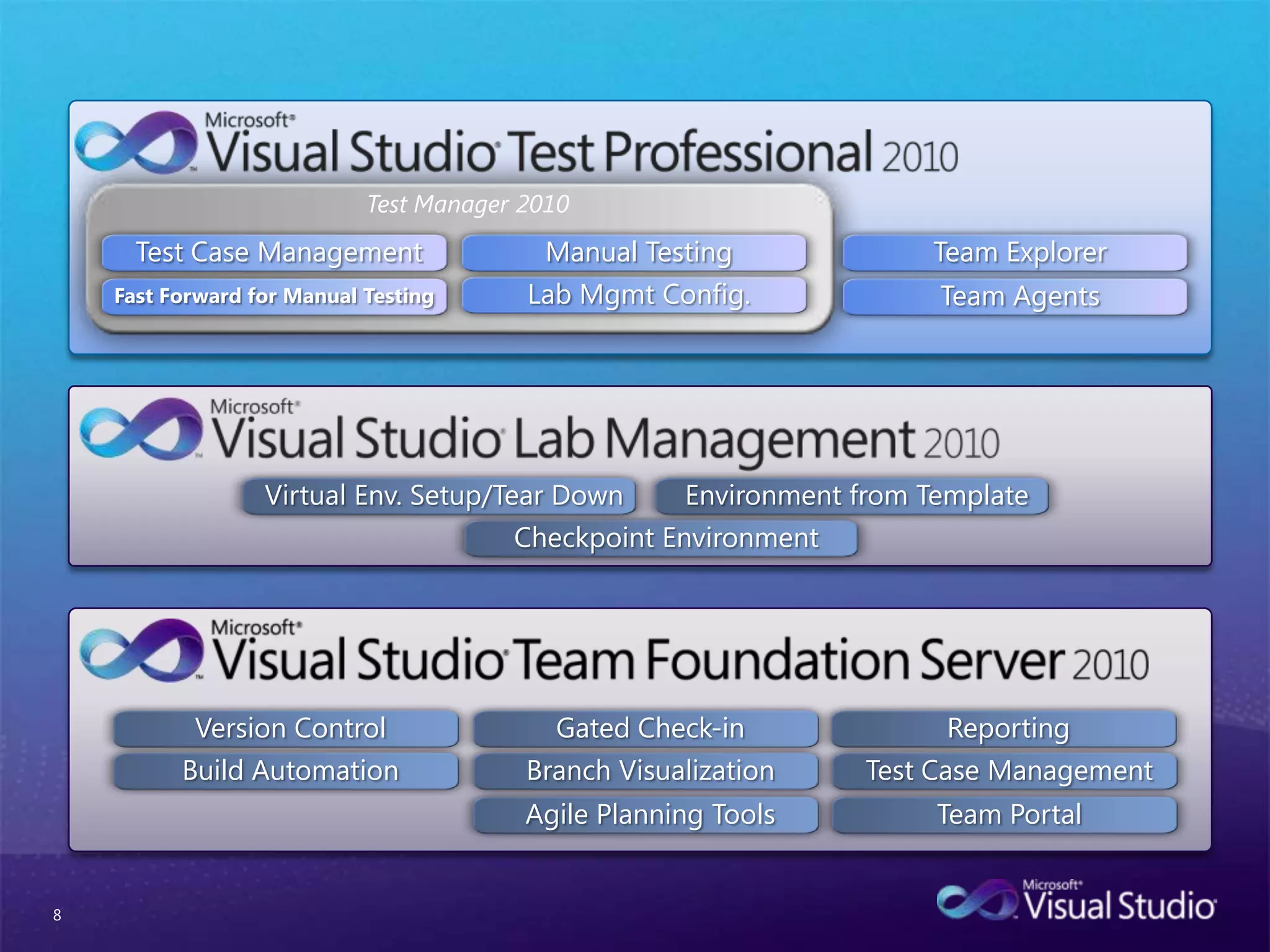Click the Test Manager 2010 heading
This screenshot has height=952, width=1270.
468,205
